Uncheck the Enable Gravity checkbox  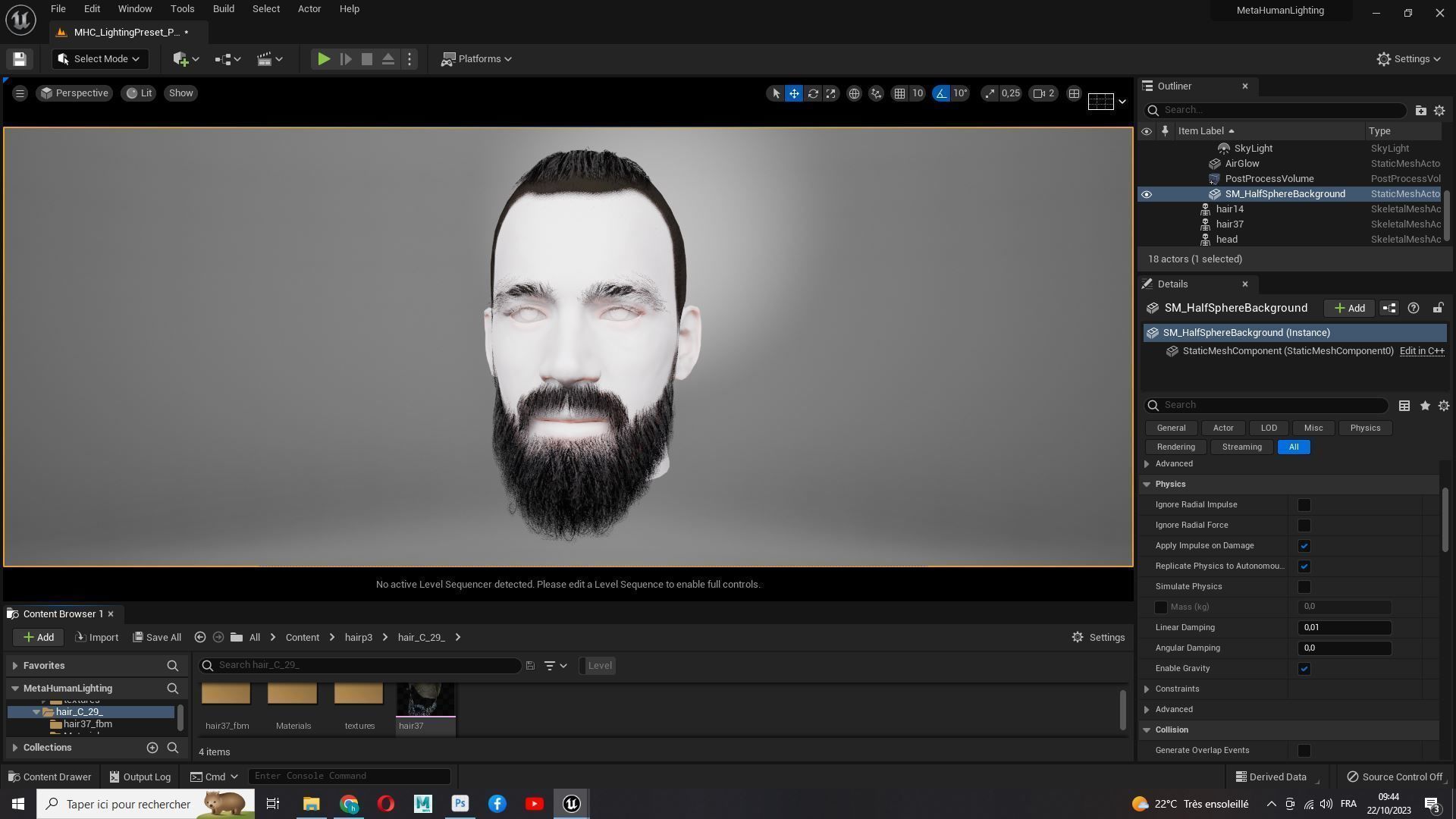pyautogui.click(x=1304, y=669)
